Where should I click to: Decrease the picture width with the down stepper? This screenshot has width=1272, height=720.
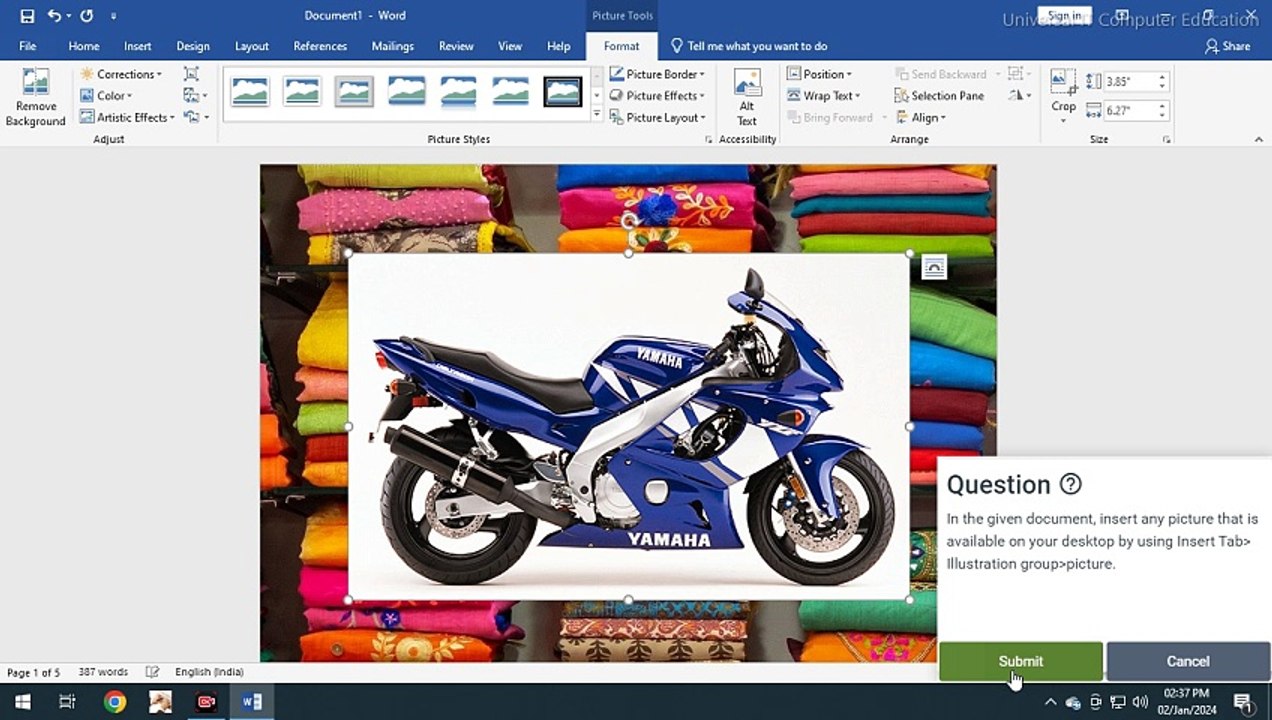coord(1162,115)
